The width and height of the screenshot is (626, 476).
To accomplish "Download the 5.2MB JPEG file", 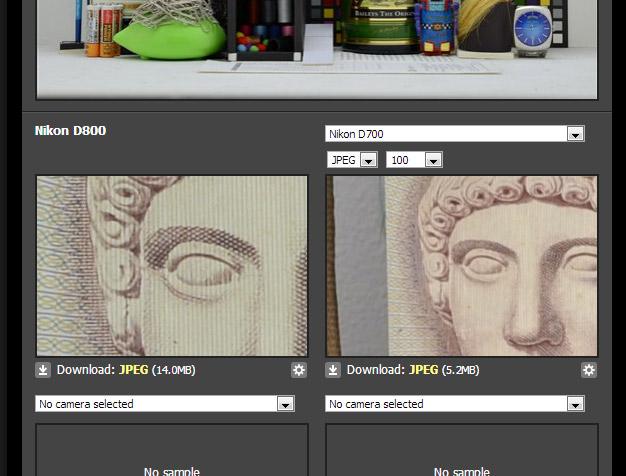I will pyautogui.click(x=423, y=370).
